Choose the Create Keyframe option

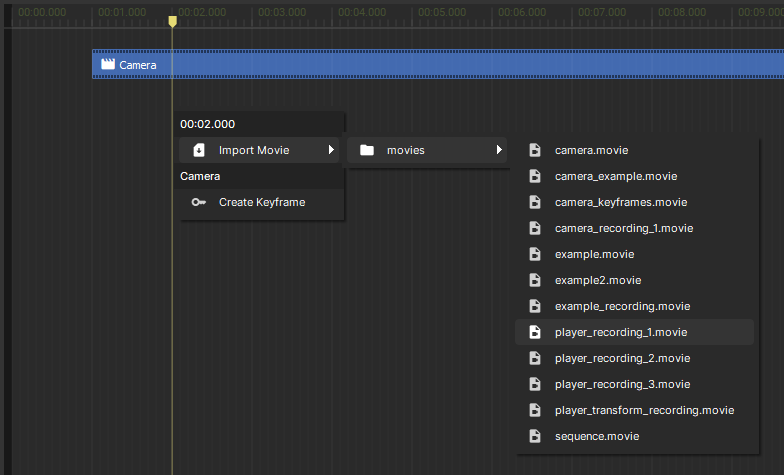click(x=262, y=202)
